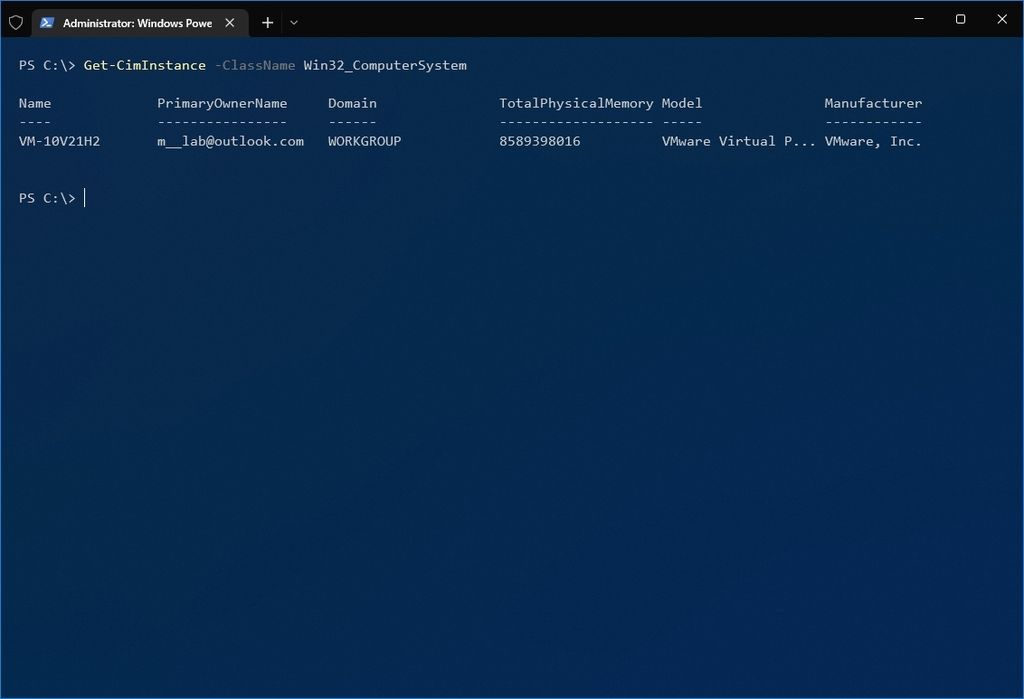1024x699 pixels.
Task: Click the PrimaryOwnerName column header
Action: coord(222,102)
